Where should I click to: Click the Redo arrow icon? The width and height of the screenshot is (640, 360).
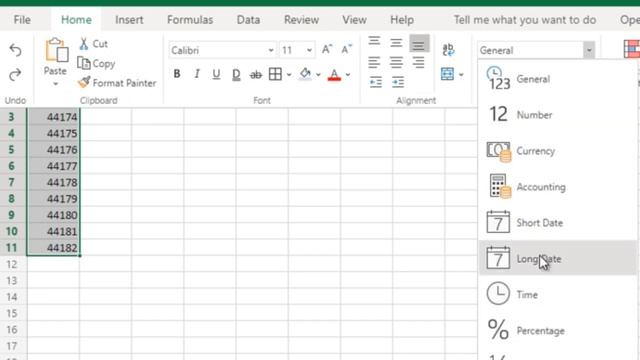coord(16,75)
